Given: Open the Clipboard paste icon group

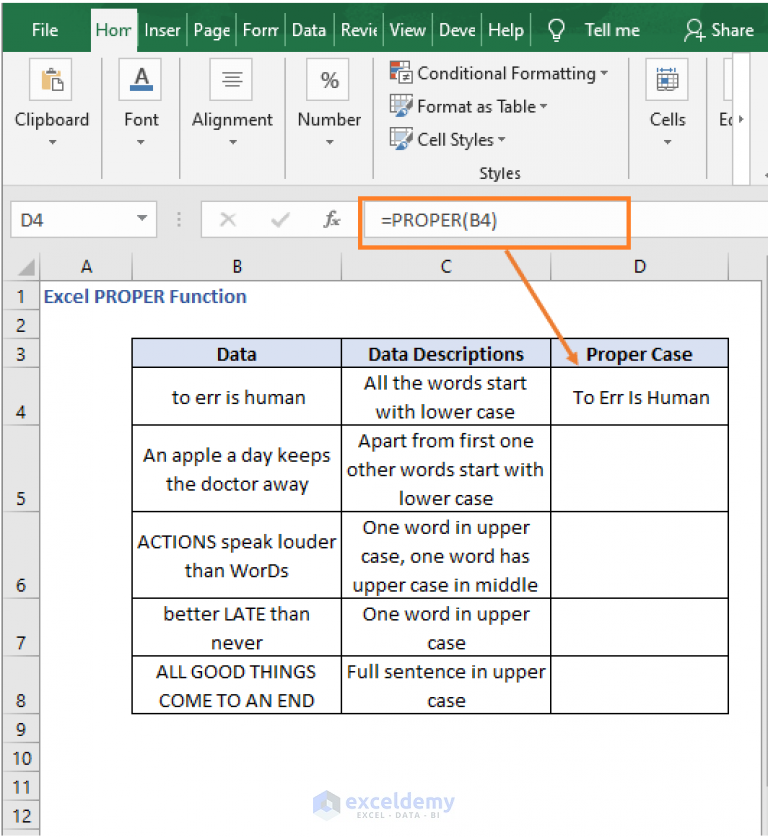Looking at the screenshot, I should (x=51, y=80).
